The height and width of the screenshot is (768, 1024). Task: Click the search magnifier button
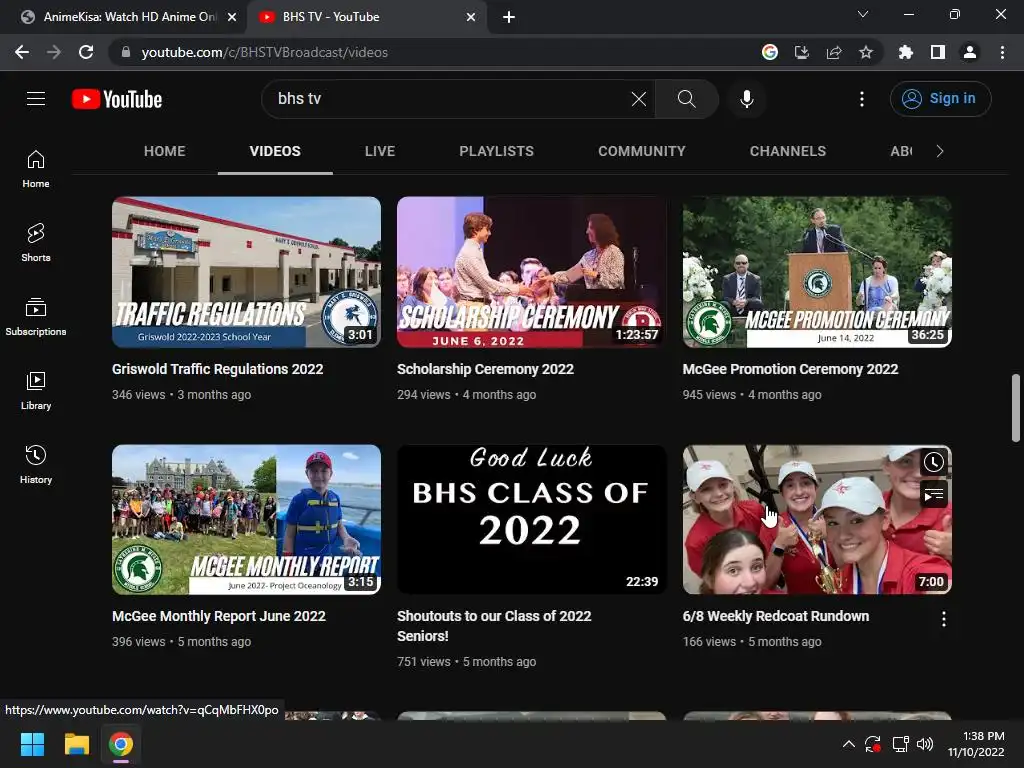click(686, 99)
